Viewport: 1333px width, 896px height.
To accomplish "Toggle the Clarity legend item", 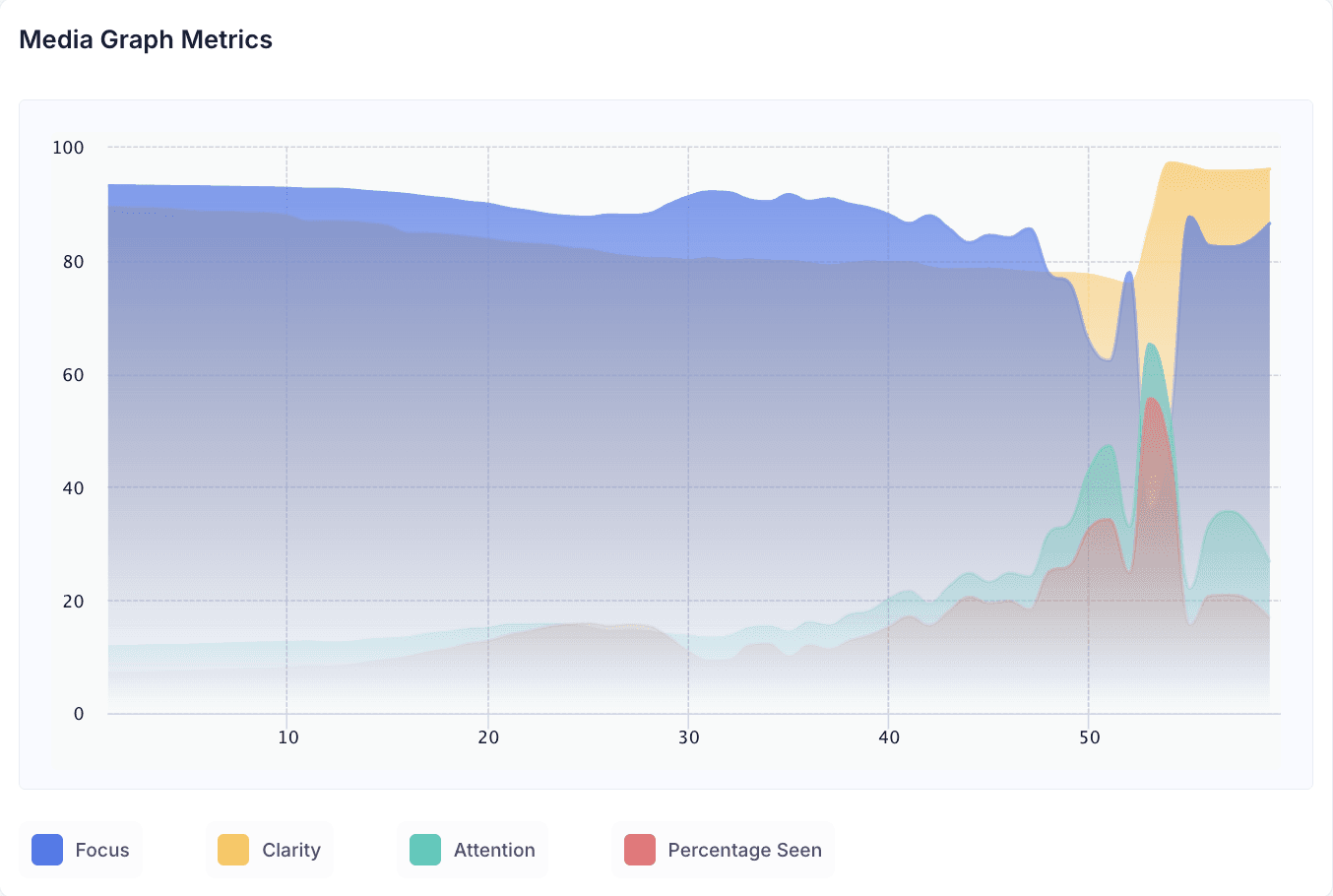I will [270, 850].
